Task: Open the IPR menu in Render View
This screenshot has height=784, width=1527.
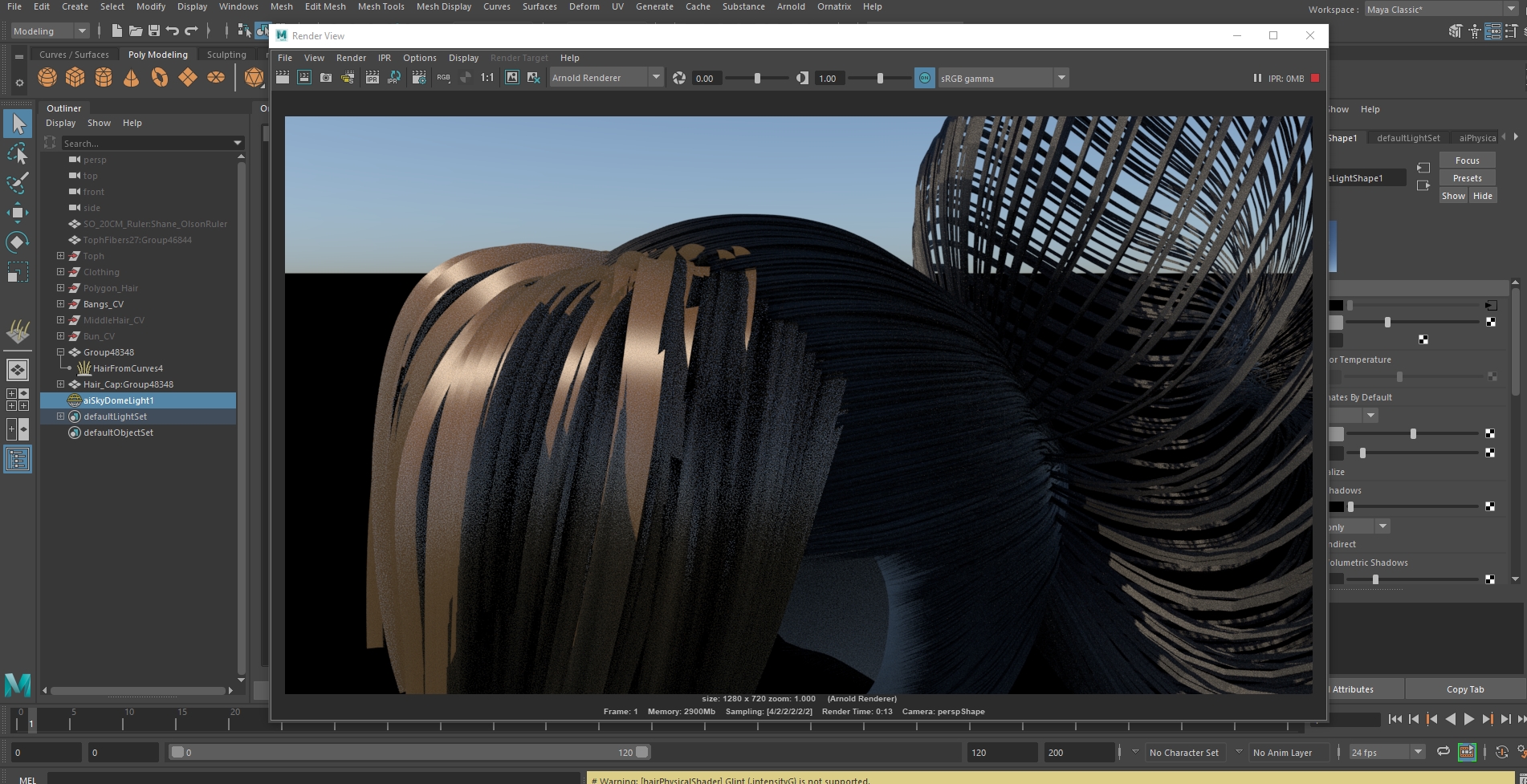Action: pos(385,58)
